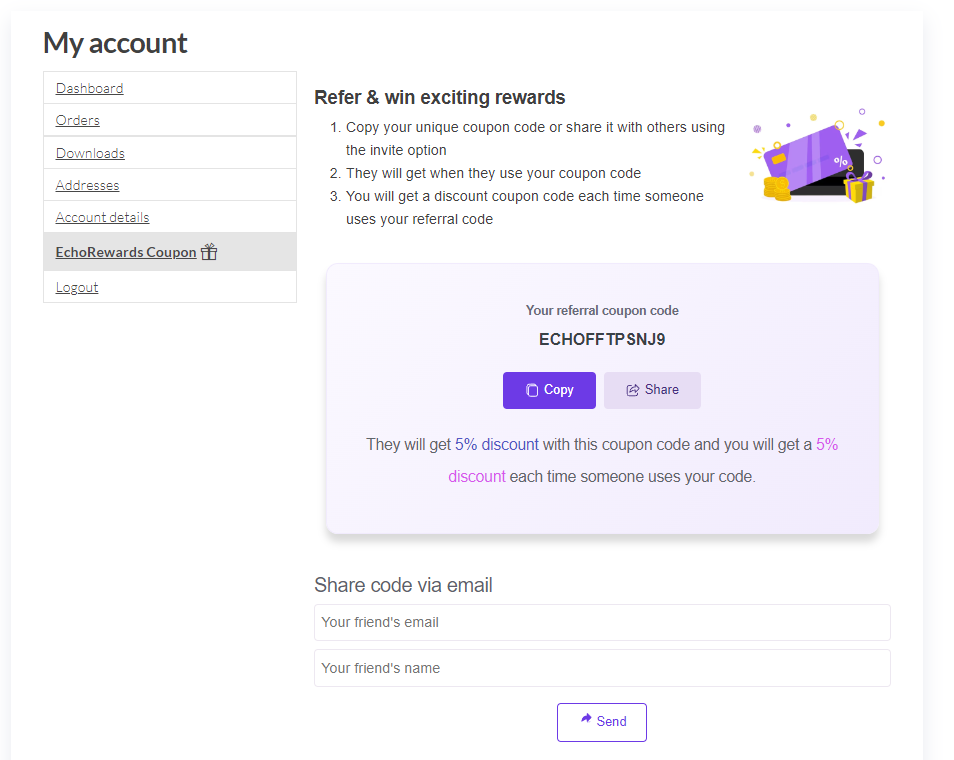Go to Orders in account sidebar
954x760 pixels.
tap(78, 120)
